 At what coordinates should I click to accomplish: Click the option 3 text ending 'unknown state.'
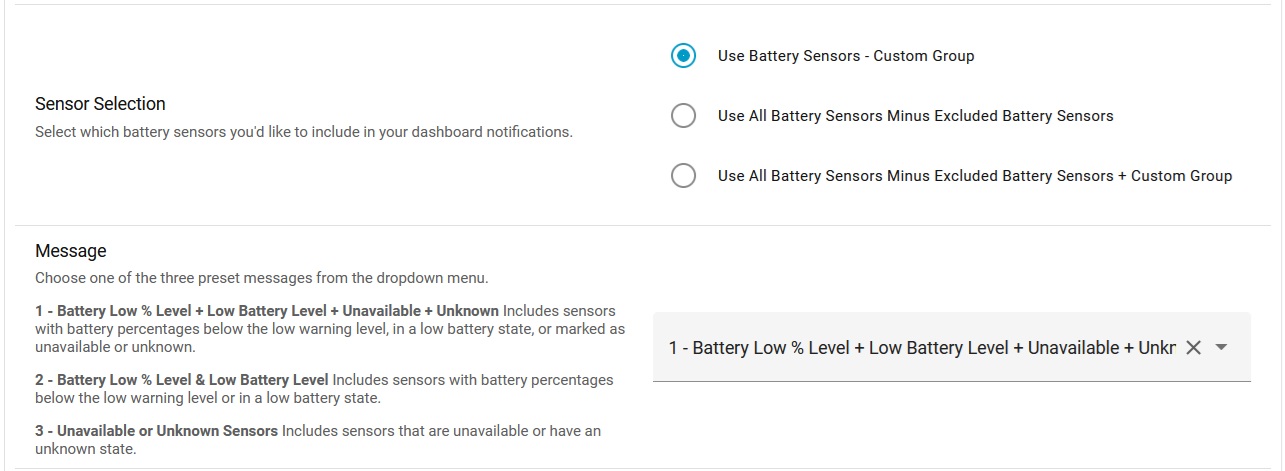click(85, 449)
